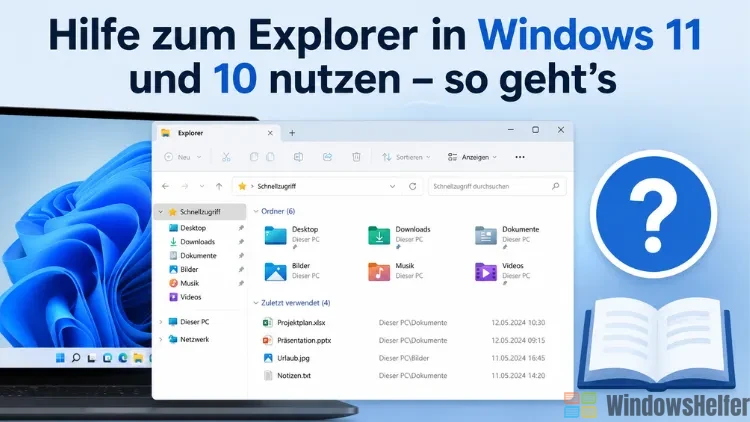The image size is (750, 422).
Task: Click the Delete trash icon in toolbar
Action: pos(356,157)
